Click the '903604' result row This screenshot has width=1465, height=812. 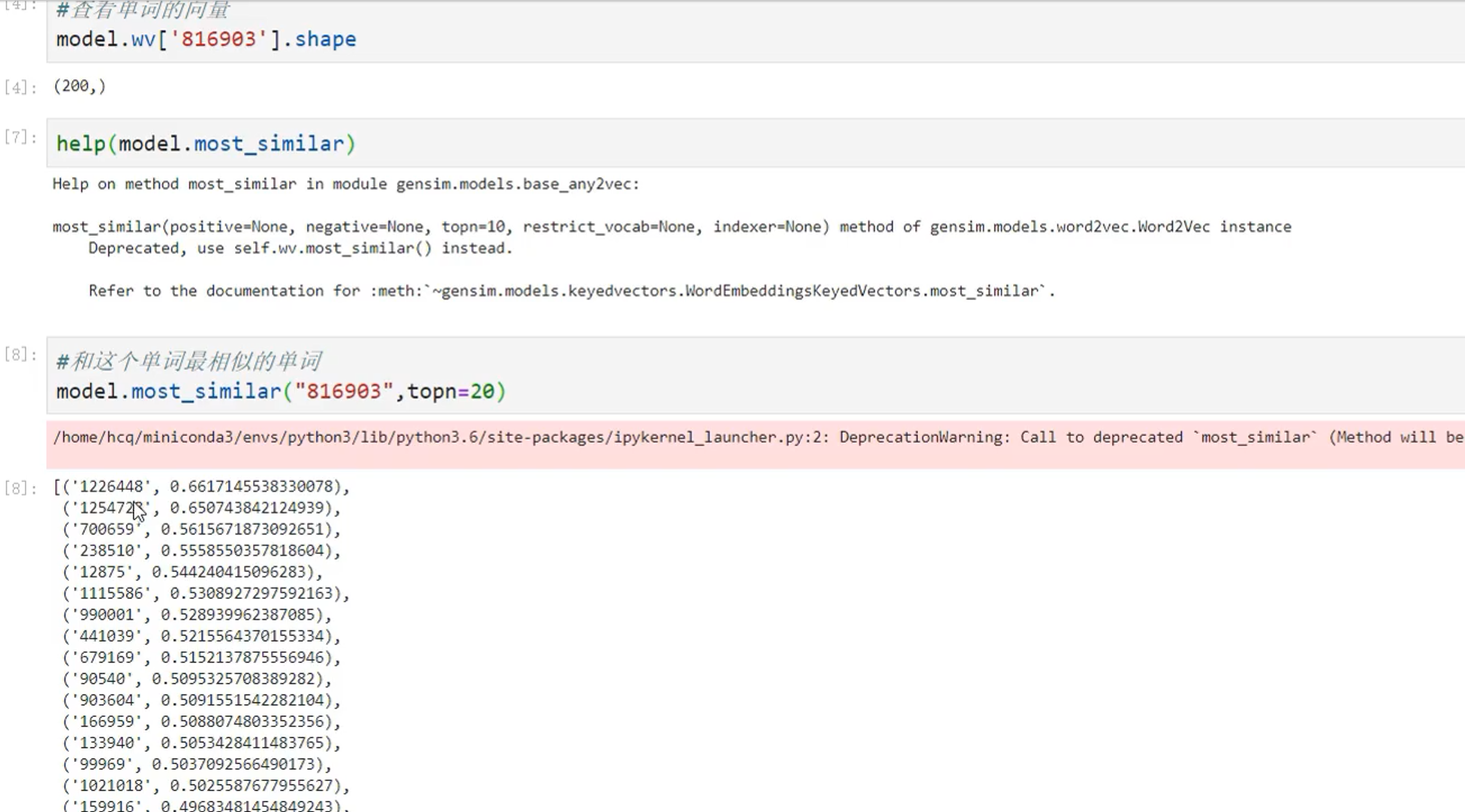(x=201, y=700)
